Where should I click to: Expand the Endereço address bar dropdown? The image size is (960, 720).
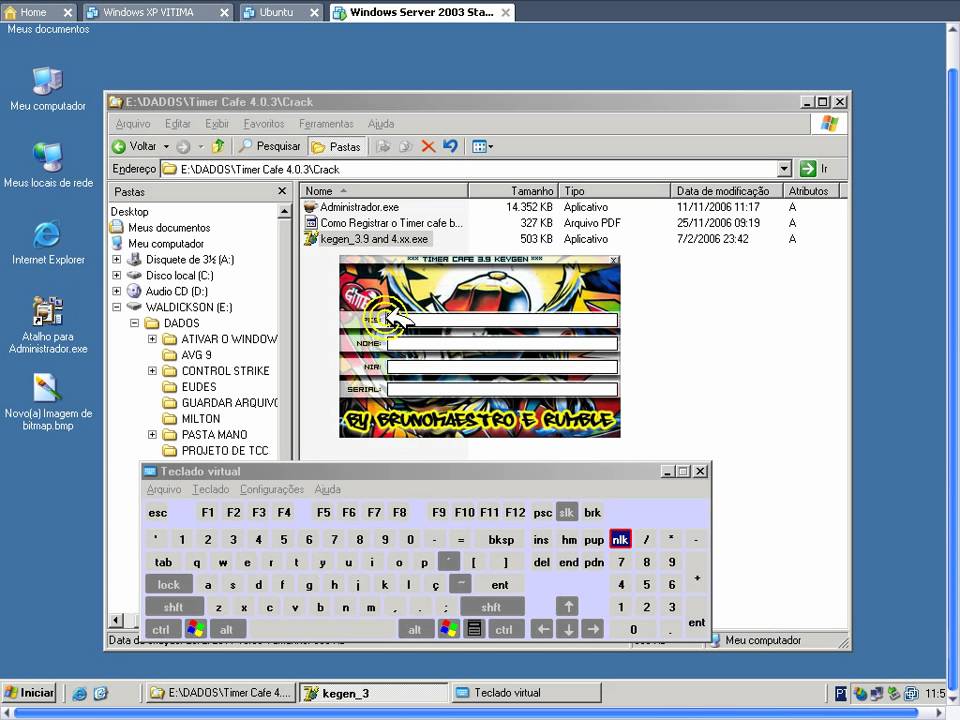(x=784, y=168)
